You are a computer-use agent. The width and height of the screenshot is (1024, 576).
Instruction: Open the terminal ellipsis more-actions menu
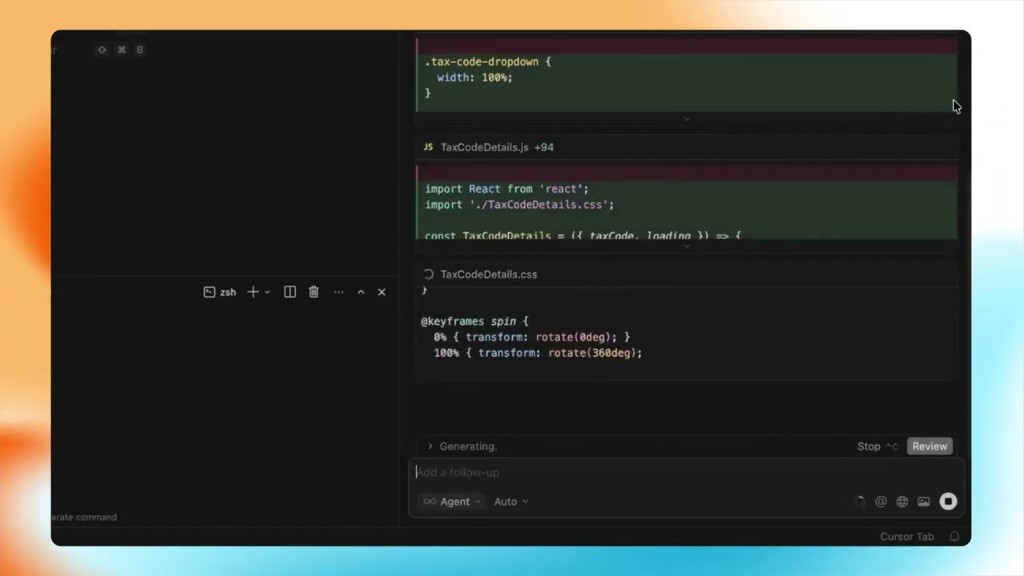[x=339, y=292]
